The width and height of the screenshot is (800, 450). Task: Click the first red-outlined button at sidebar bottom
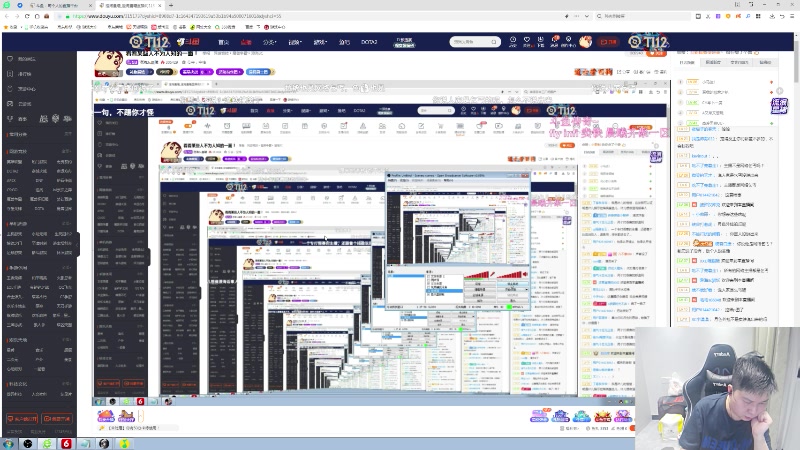point(22,419)
